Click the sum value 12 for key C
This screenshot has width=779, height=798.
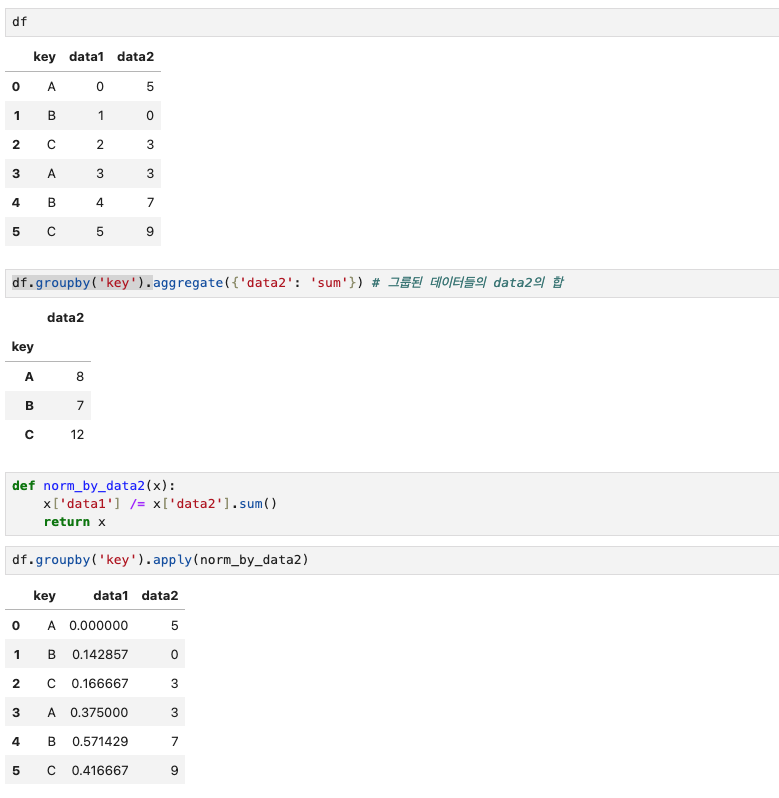tap(77, 435)
